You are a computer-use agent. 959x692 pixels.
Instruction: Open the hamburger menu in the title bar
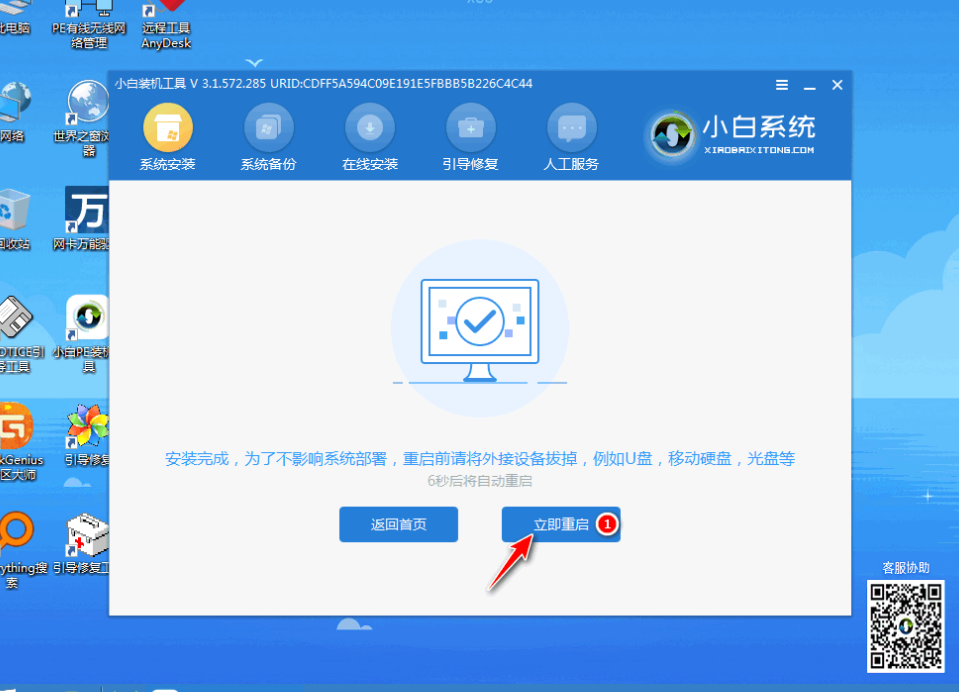[x=782, y=85]
